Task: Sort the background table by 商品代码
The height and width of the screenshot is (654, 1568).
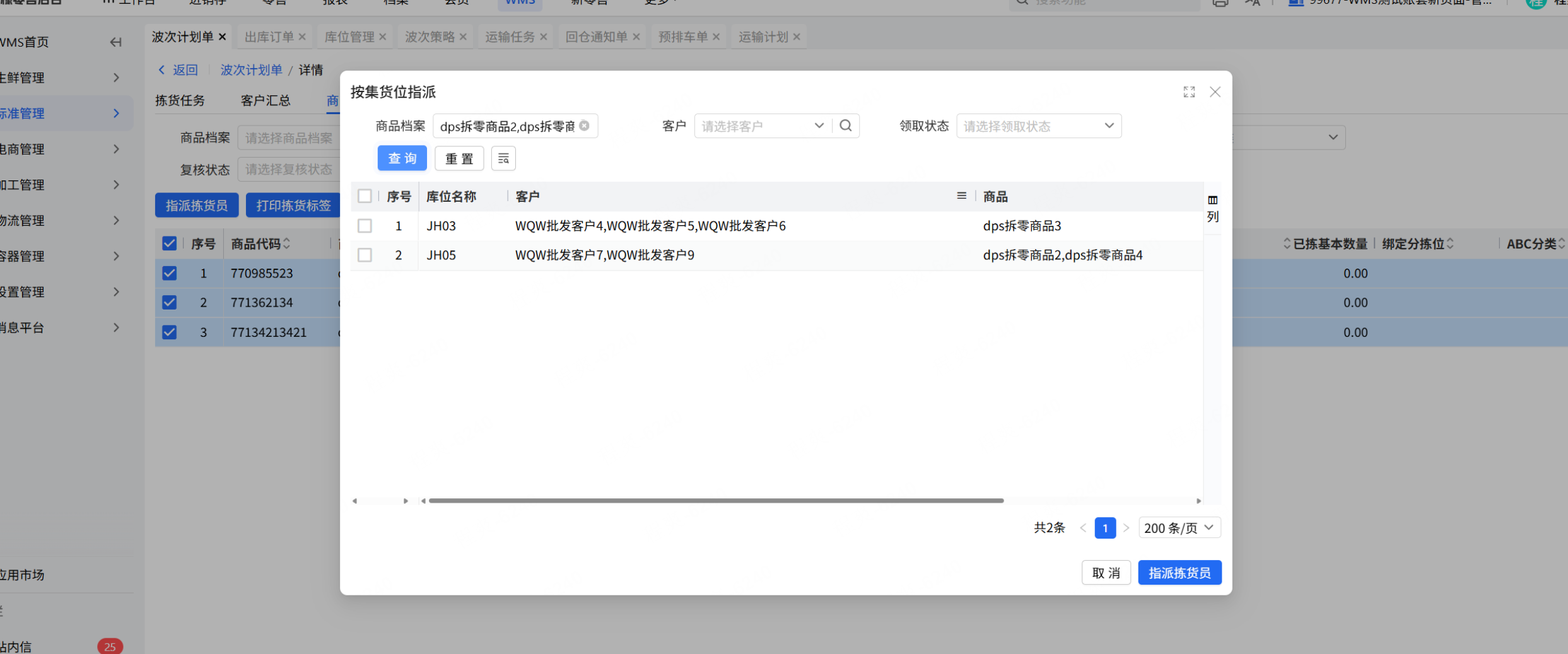Action: [286, 243]
